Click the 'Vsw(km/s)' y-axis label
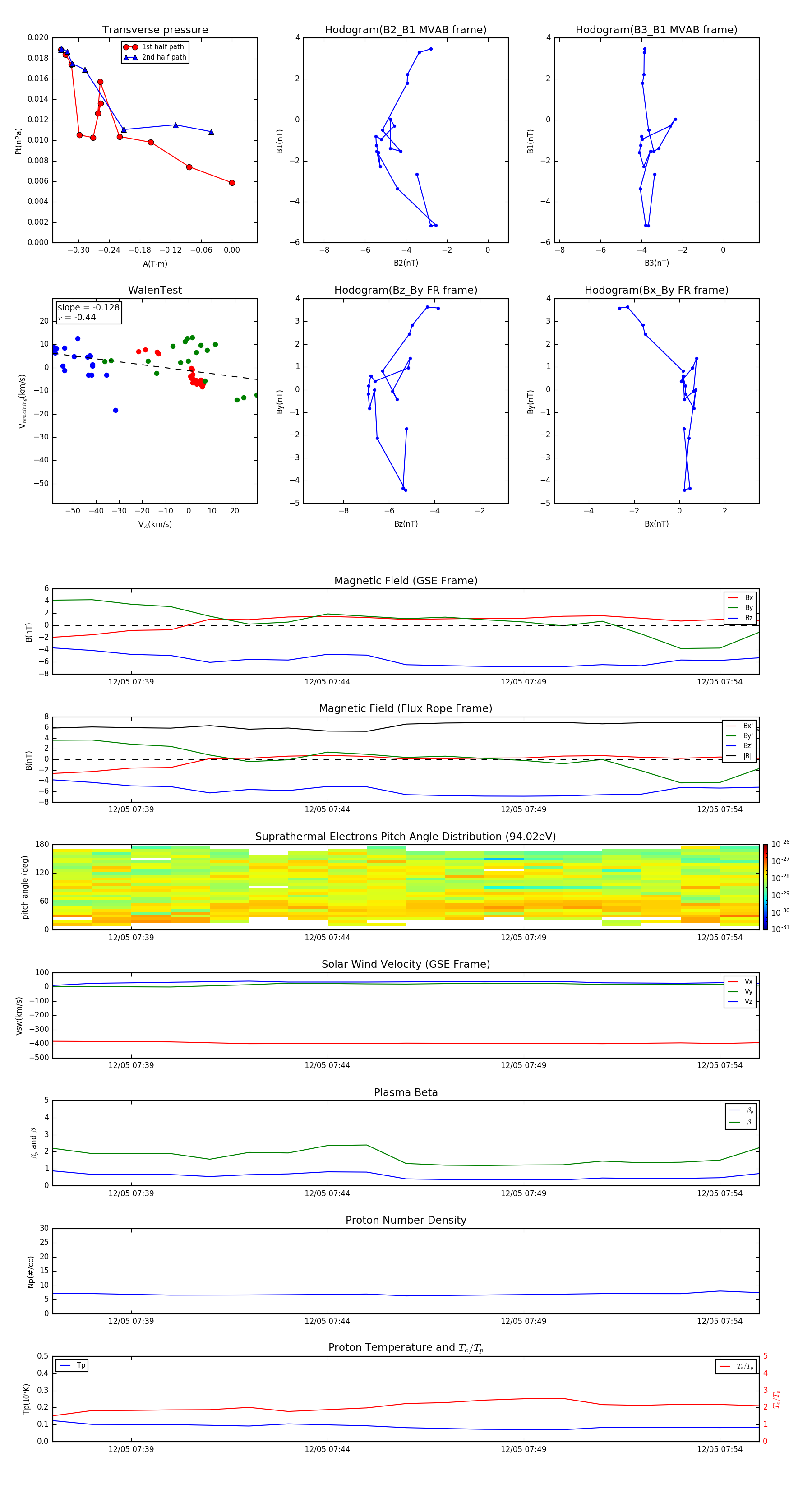812x1489 pixels. click(18, 1015)
